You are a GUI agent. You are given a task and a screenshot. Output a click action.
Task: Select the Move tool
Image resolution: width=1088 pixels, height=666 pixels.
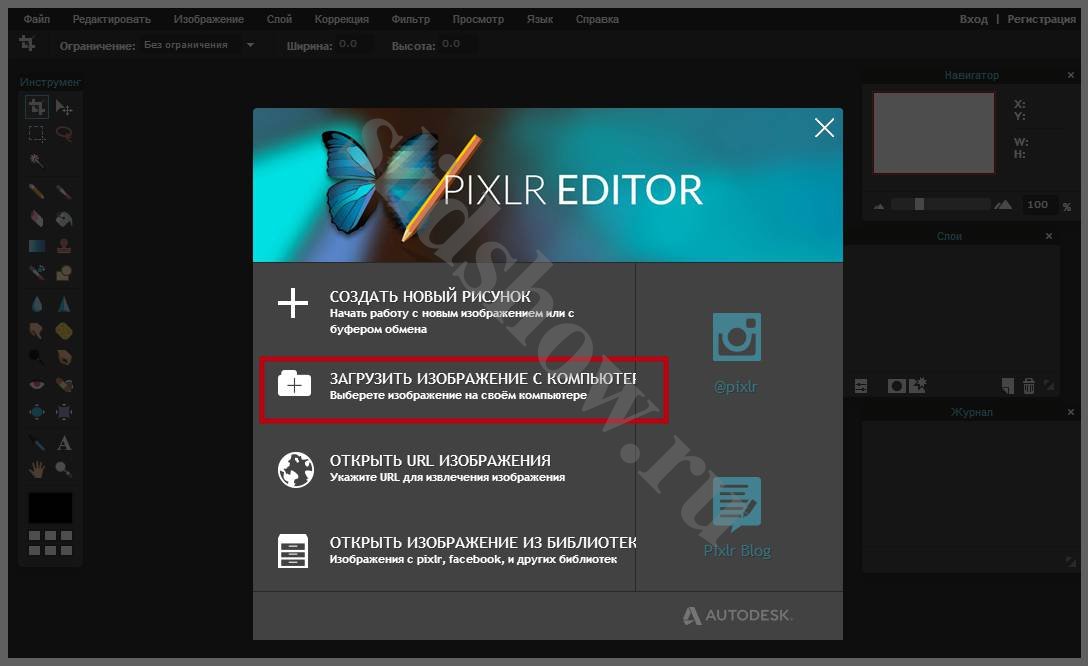(x=64, y=107)
